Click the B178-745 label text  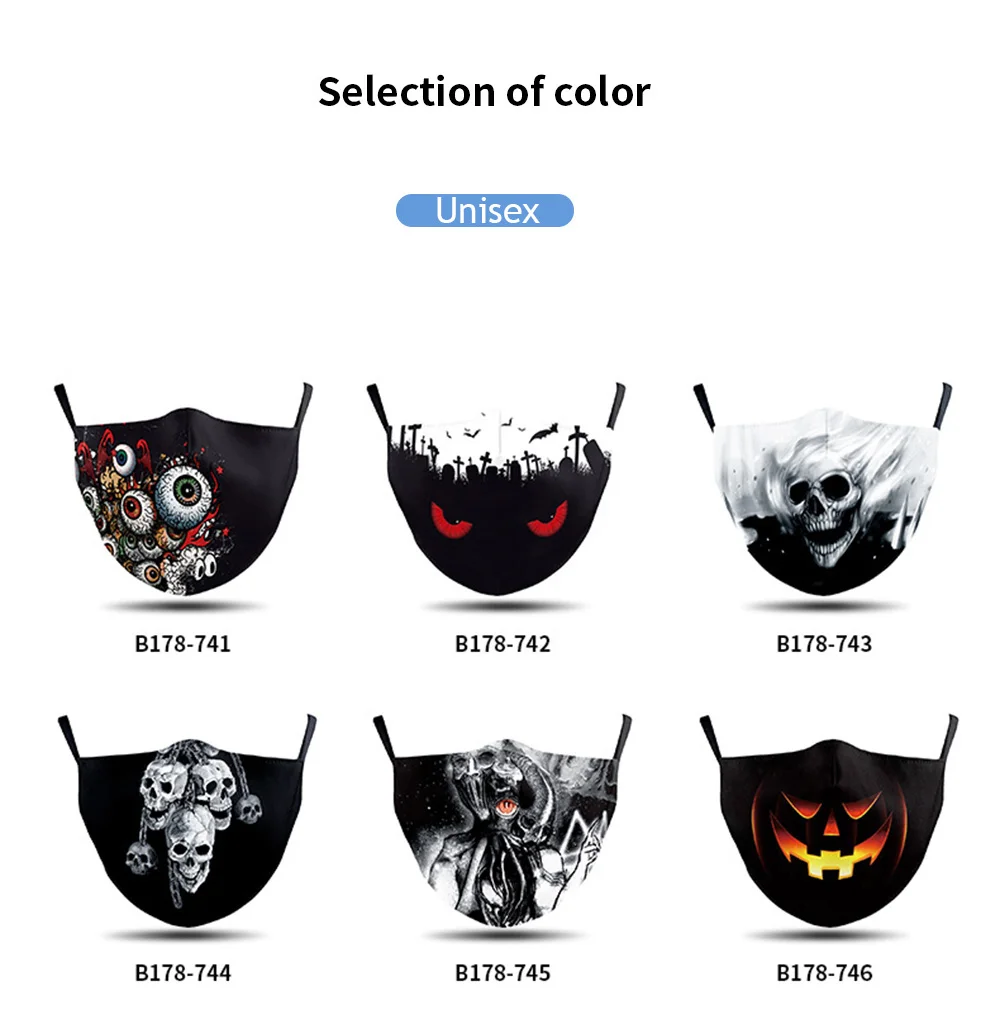click(x=503, y=973)
